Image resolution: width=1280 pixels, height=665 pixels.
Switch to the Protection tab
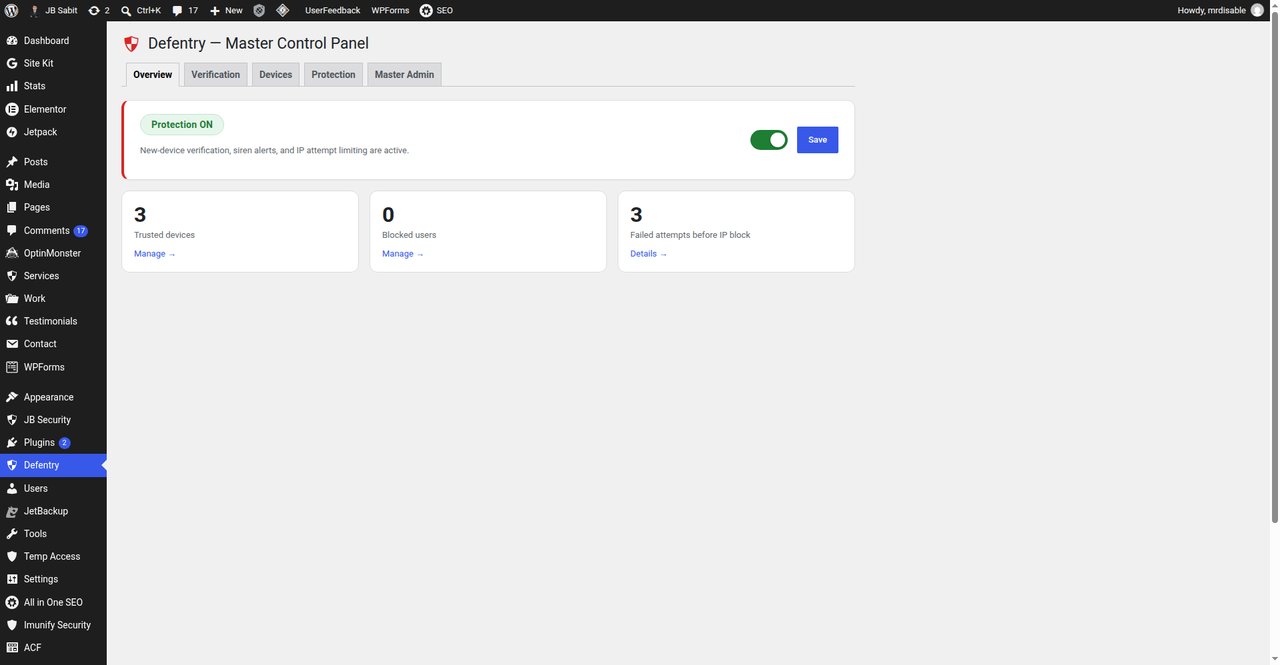tap(333, 75)
